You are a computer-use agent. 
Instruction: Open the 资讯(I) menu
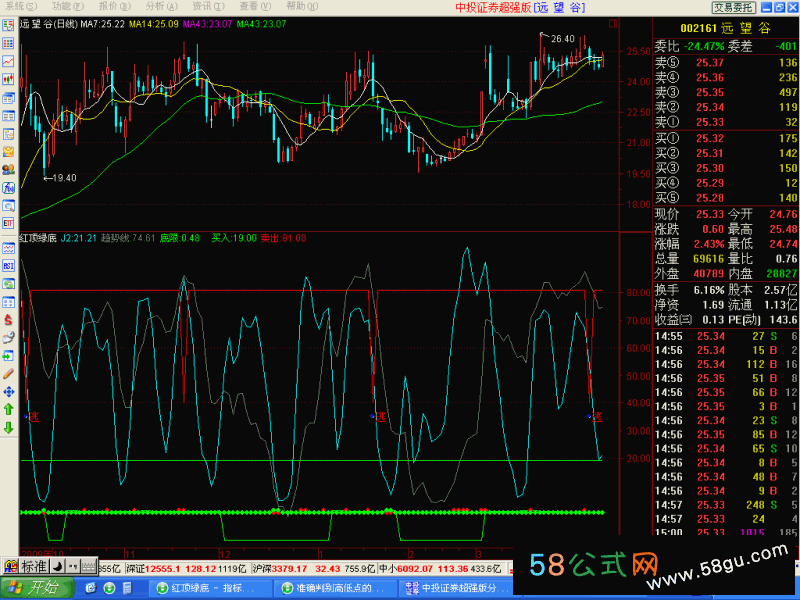[208, 6]
